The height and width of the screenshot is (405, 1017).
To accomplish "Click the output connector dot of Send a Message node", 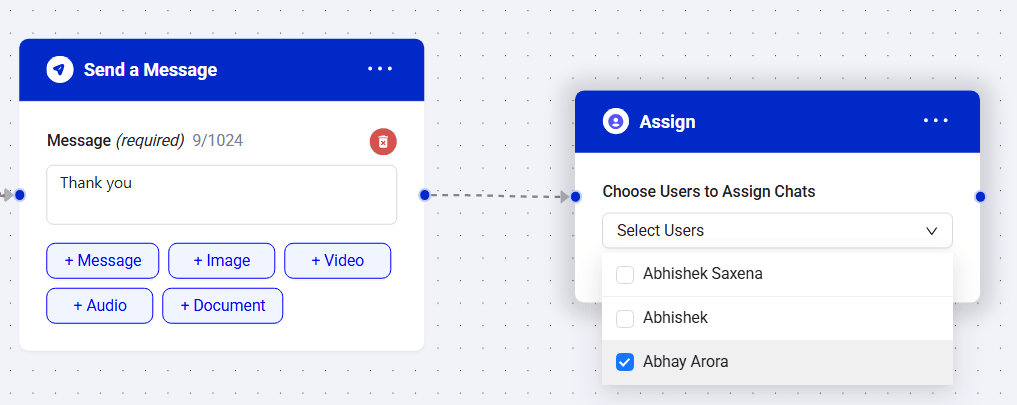I will tap(424, 195).
